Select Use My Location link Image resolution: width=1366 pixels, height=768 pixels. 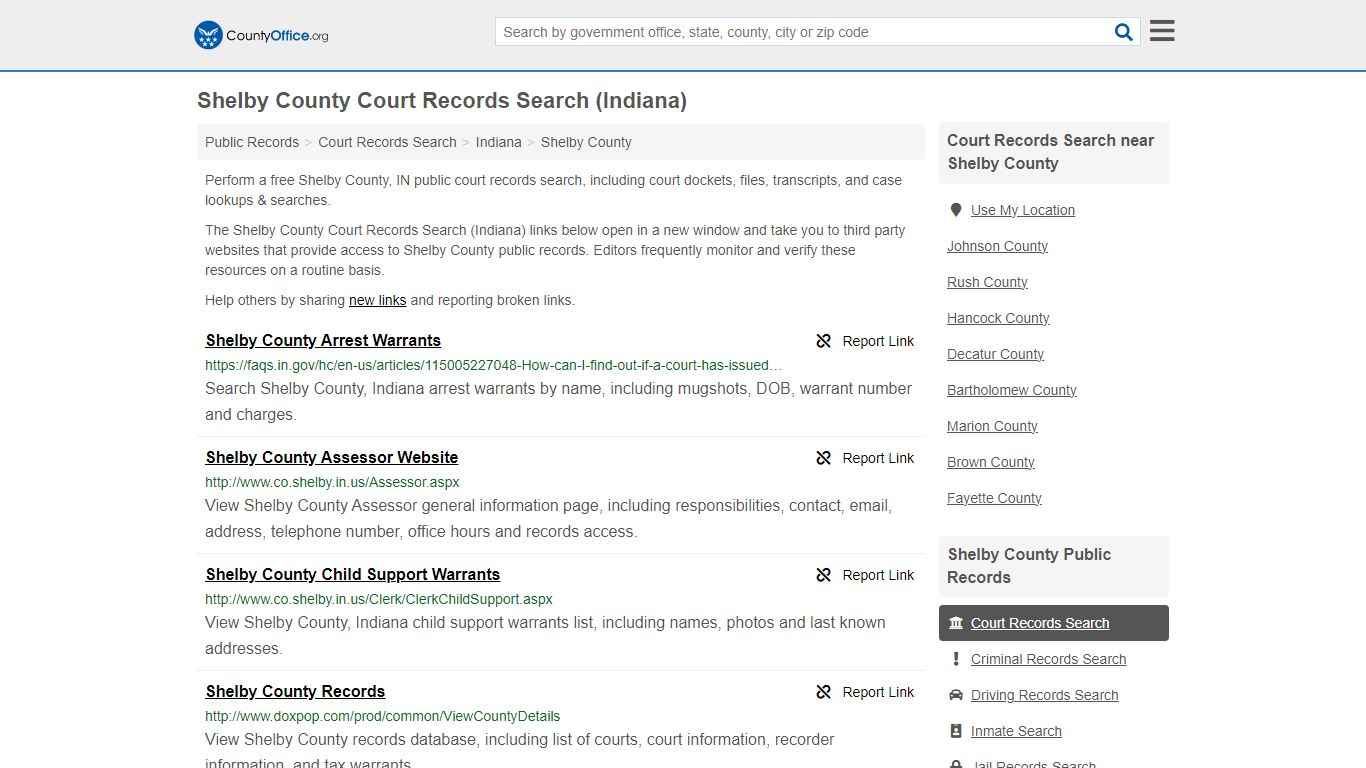point(1023,210)
